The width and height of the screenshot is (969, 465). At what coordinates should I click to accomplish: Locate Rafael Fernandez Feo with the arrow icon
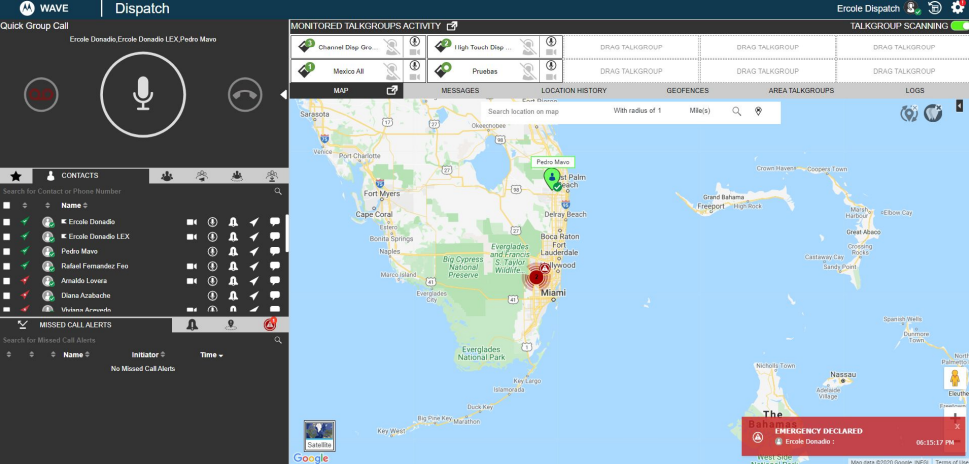pos(254,266)
